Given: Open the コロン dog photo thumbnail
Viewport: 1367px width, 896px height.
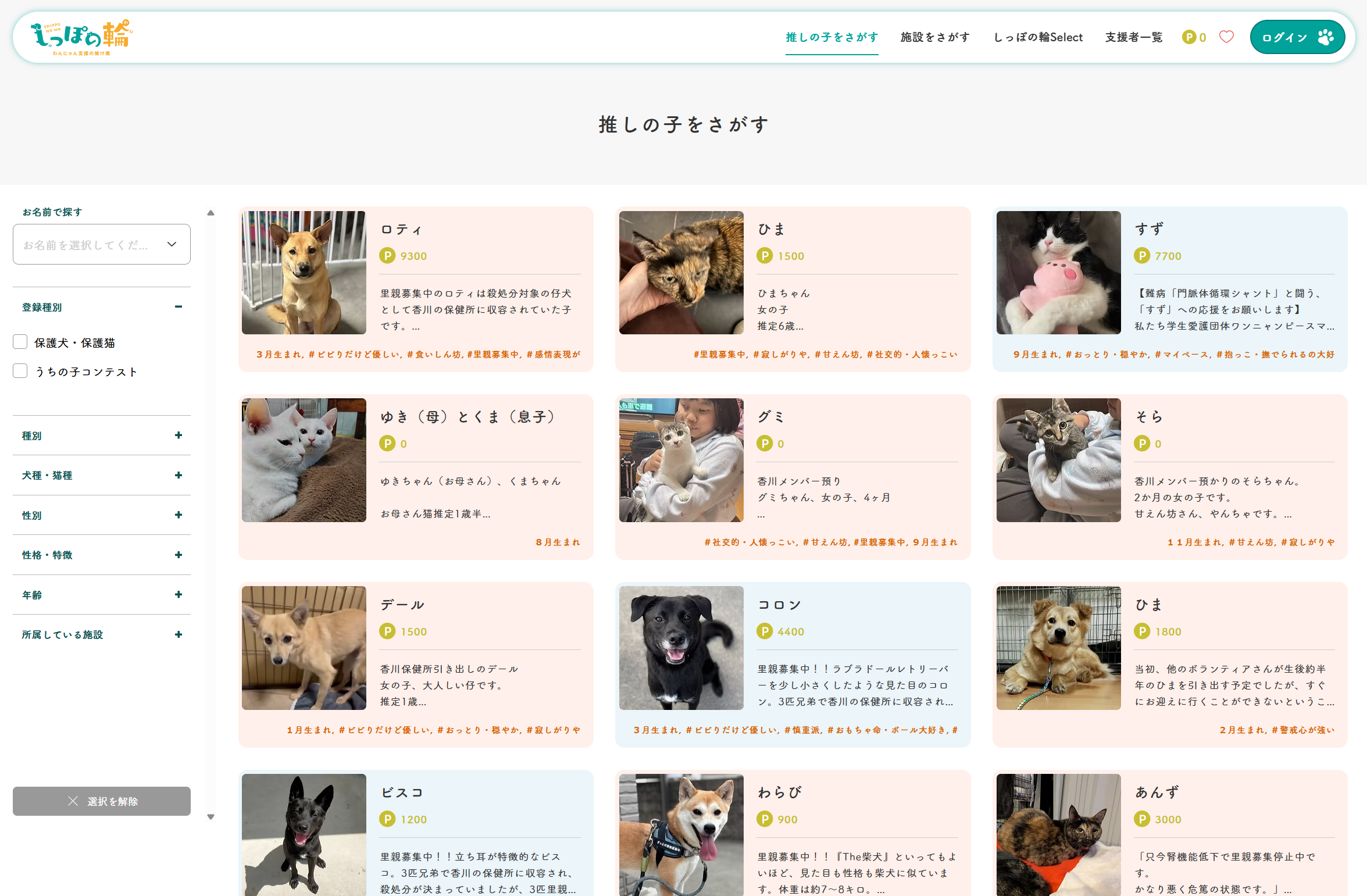Looking at the screenshot, I should tap(681, 648).
